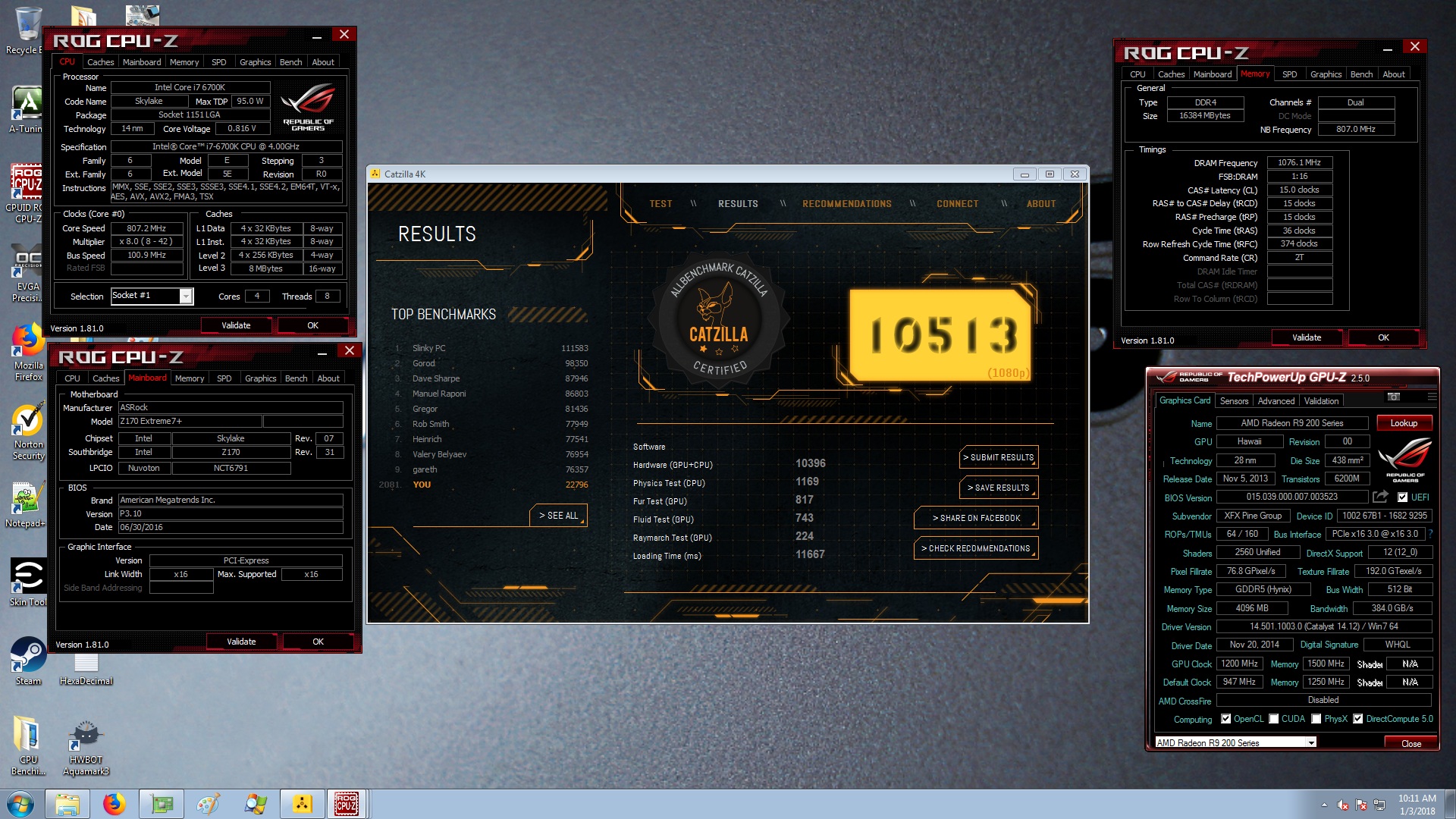Launch Steam from desktop

click(28, 661)
